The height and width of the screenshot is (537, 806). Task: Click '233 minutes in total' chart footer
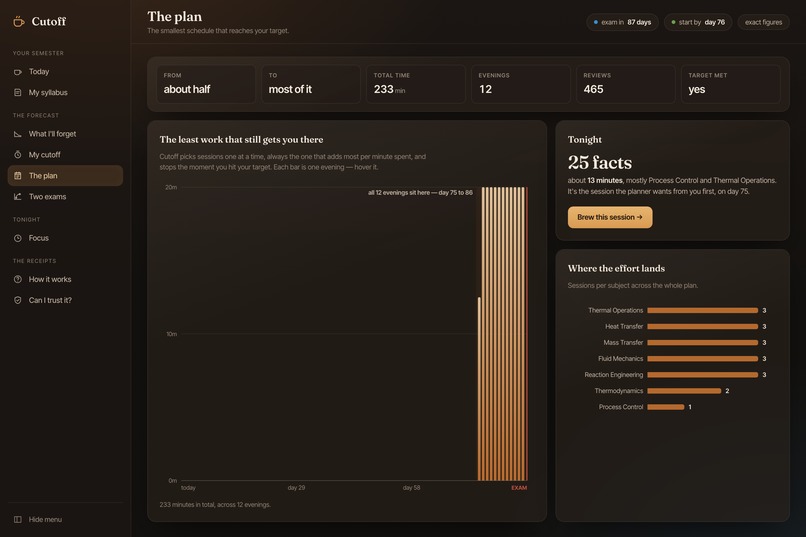click(215, 505)
